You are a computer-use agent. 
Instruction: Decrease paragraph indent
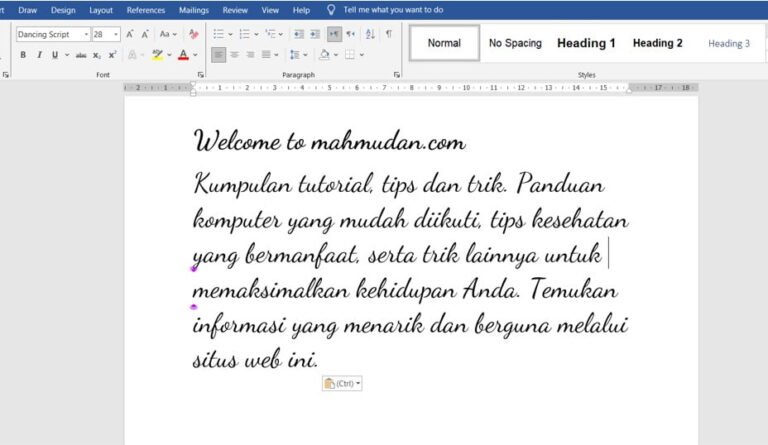pyautogui.click(x=299, y=34)
